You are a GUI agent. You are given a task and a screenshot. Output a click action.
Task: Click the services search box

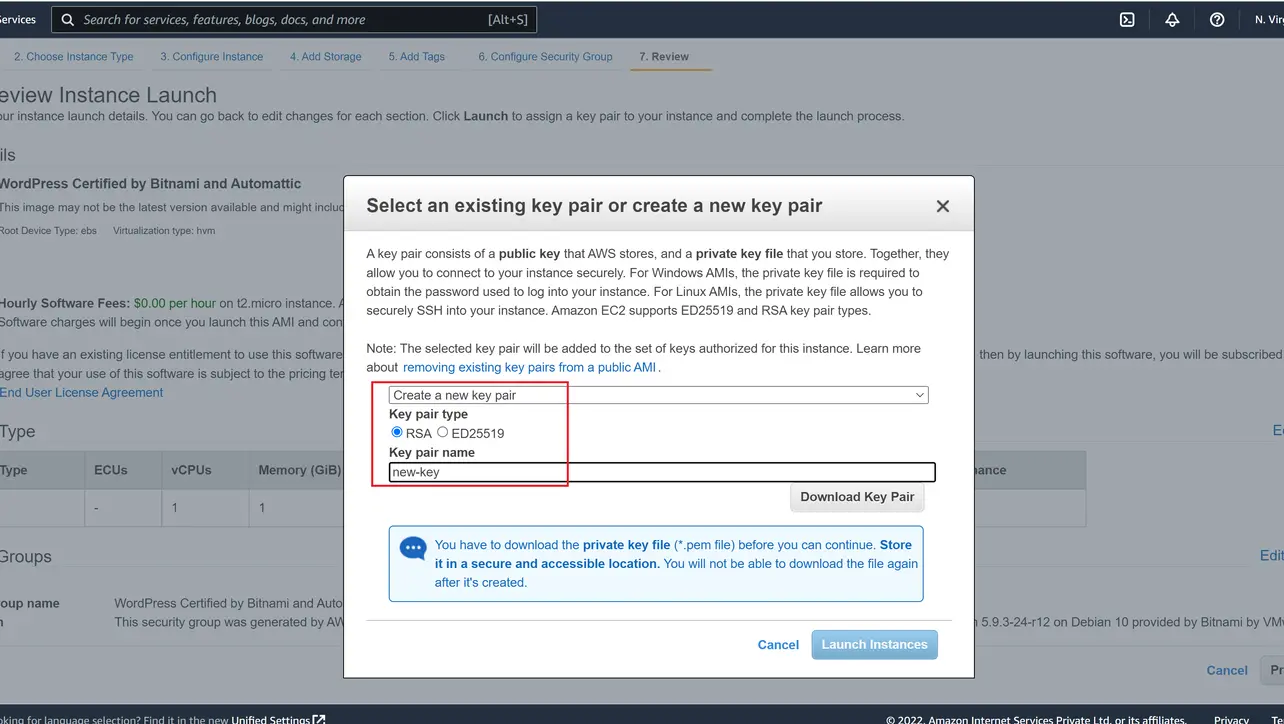(x=294, y=19)
